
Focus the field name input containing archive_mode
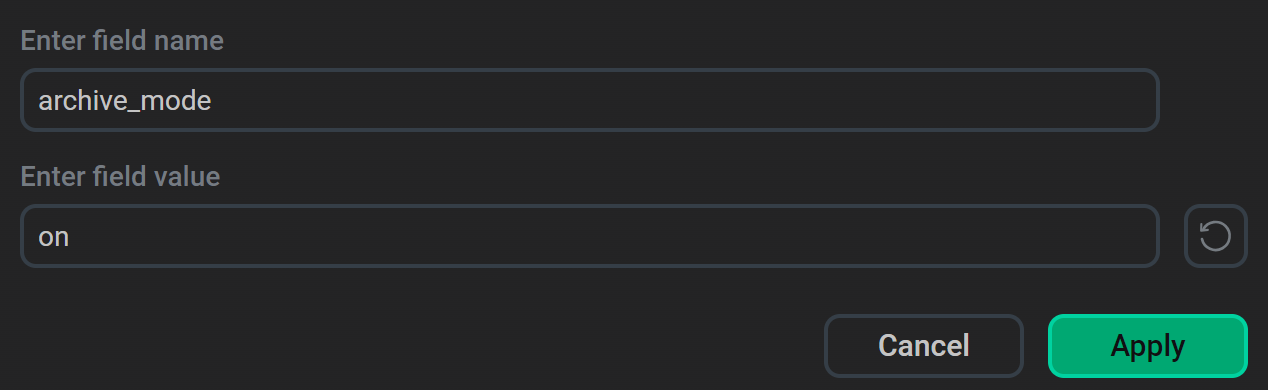590,100
